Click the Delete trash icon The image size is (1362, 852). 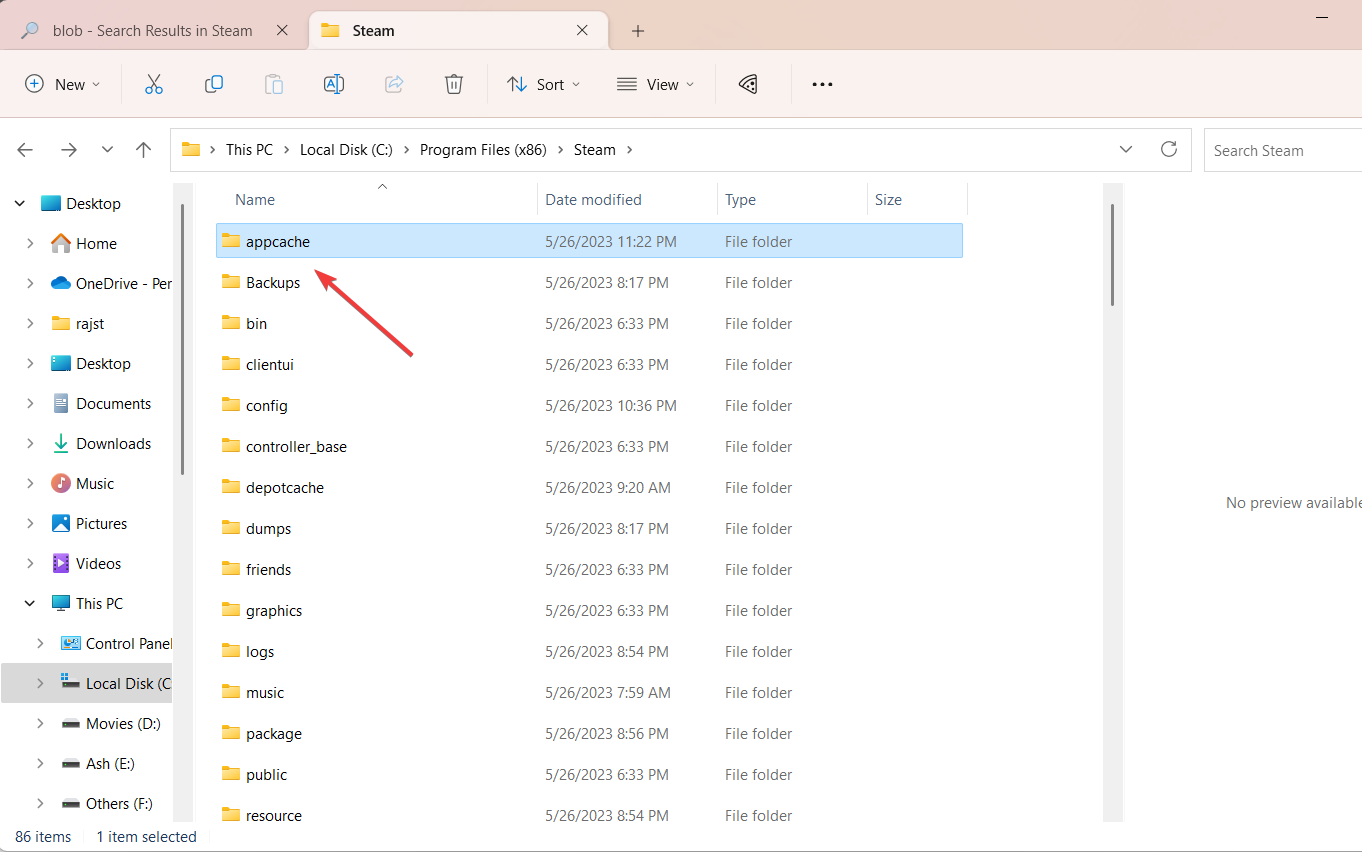click(x=454, y=84)
